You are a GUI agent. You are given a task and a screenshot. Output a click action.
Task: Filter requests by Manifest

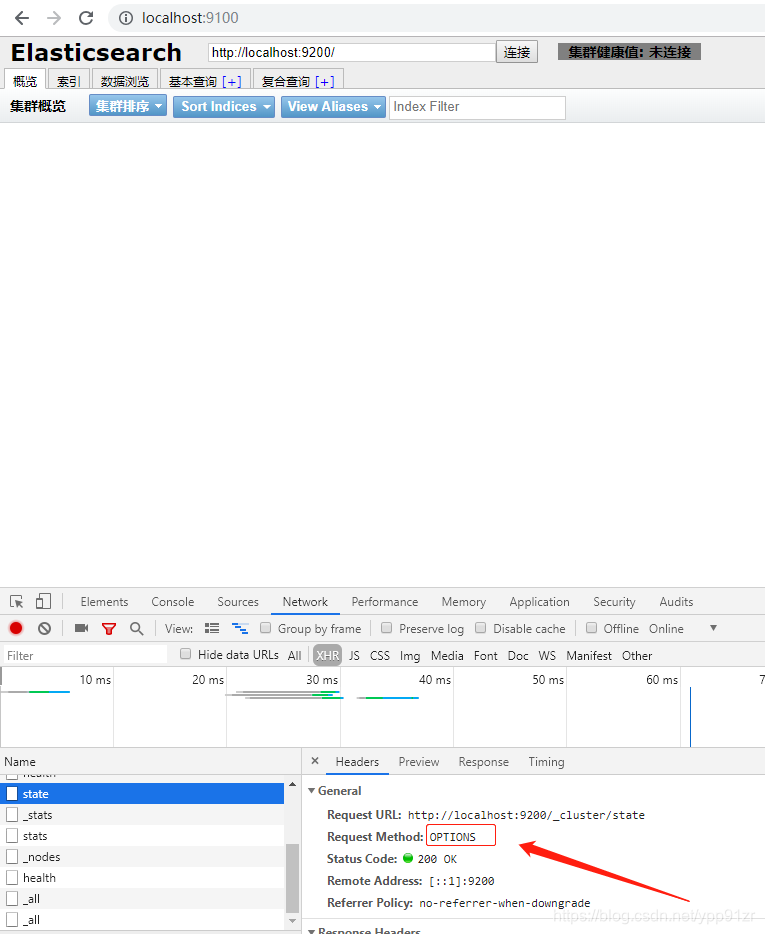coord(589,655)
